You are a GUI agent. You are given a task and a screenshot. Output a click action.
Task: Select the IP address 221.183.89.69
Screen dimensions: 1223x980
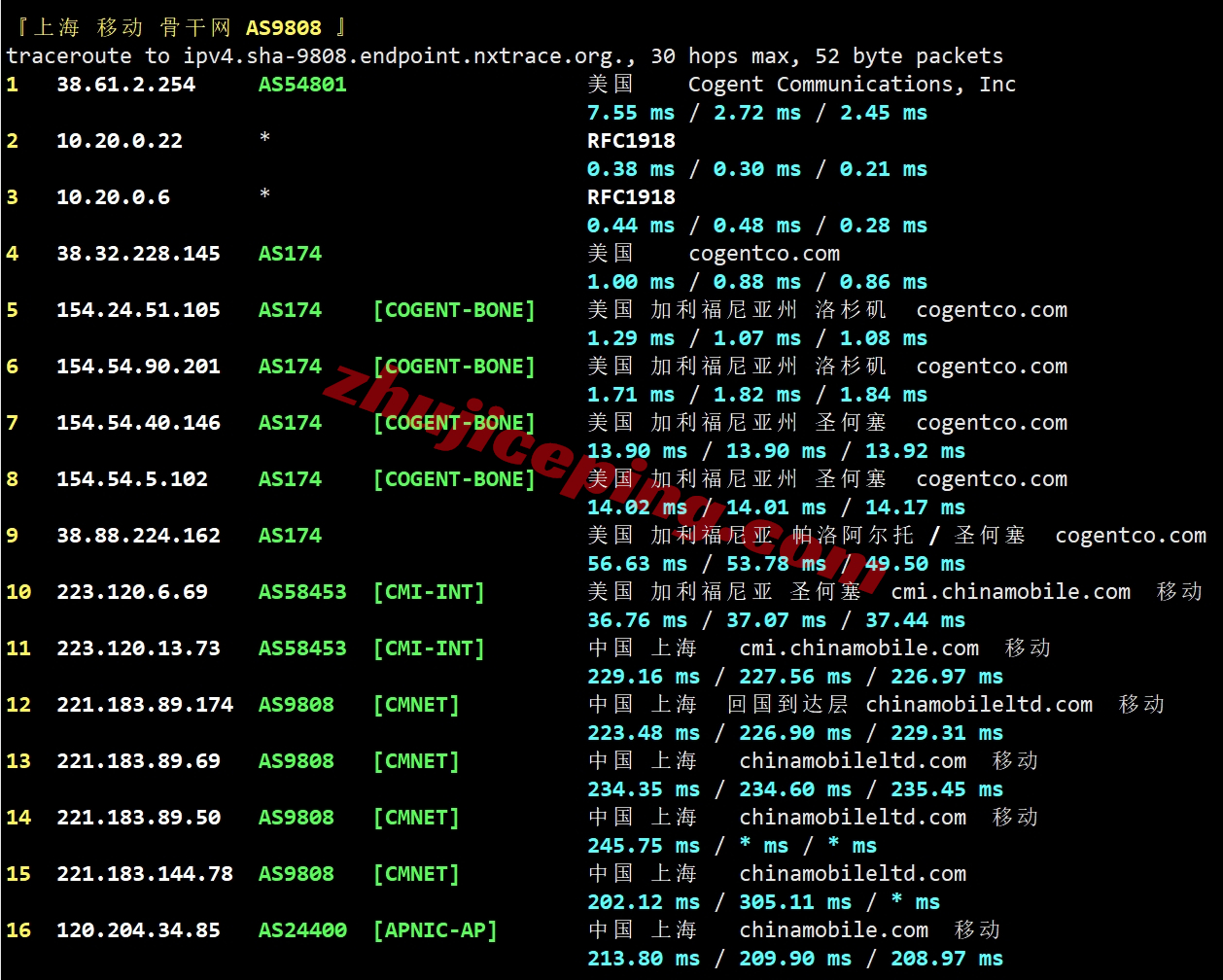[139, 761]
